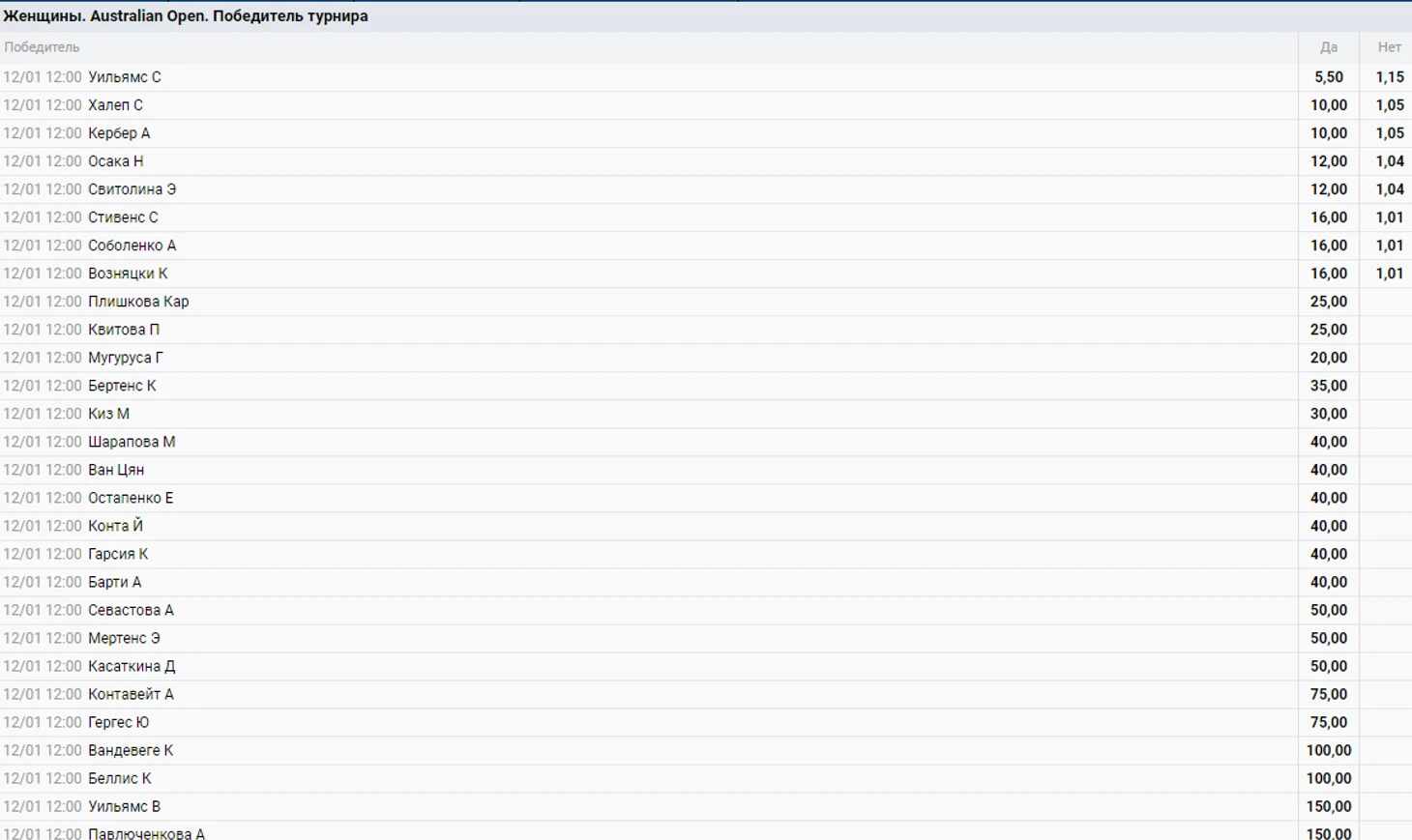The image size is (1412, 840).
Task: Pick the 35,00 odds for Бертенс К
Action: click(1328, 386)
